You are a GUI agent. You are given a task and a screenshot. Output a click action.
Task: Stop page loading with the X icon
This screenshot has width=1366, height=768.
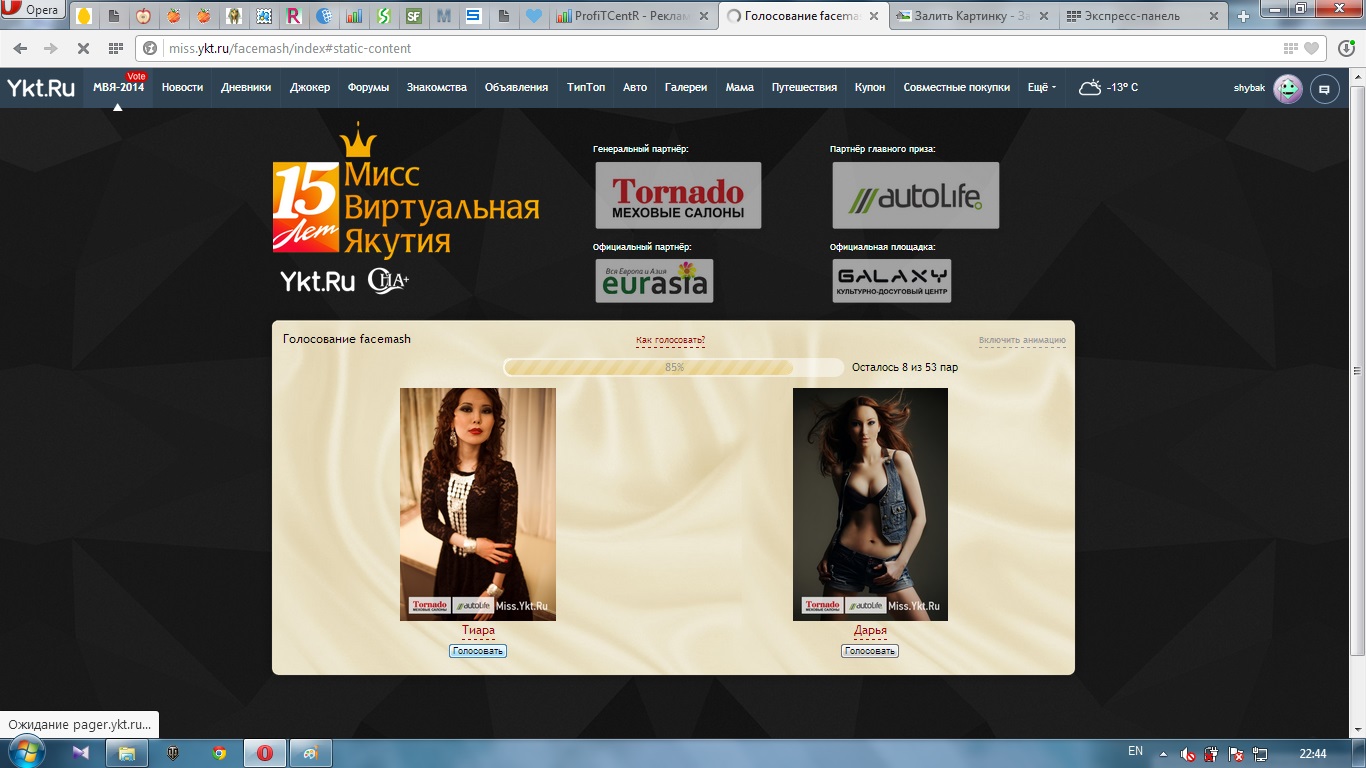click(83, 48)
